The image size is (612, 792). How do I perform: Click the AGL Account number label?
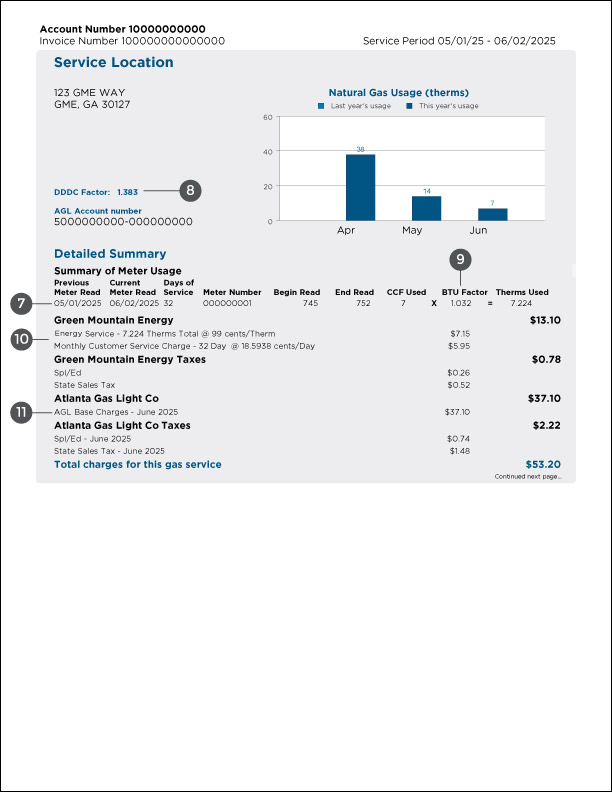98,211
